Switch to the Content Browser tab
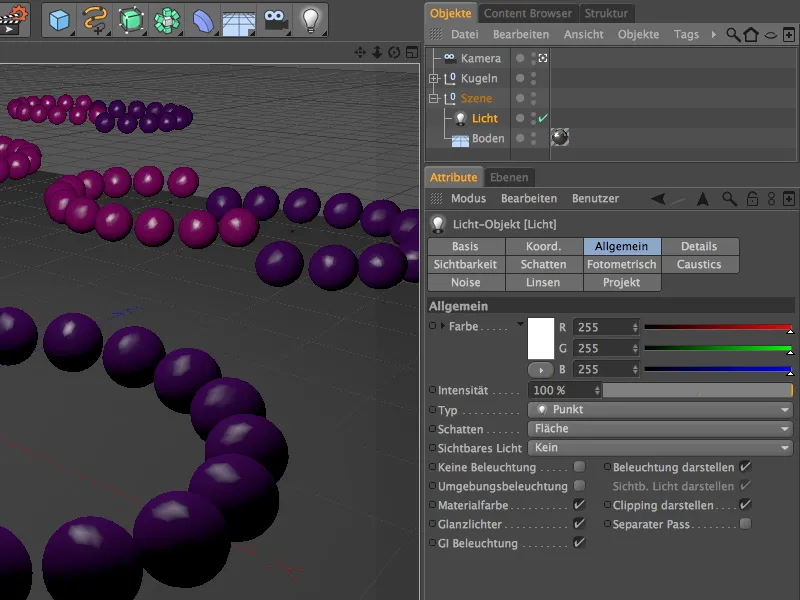This screenshot has height=600, width=800. (528, 13)
